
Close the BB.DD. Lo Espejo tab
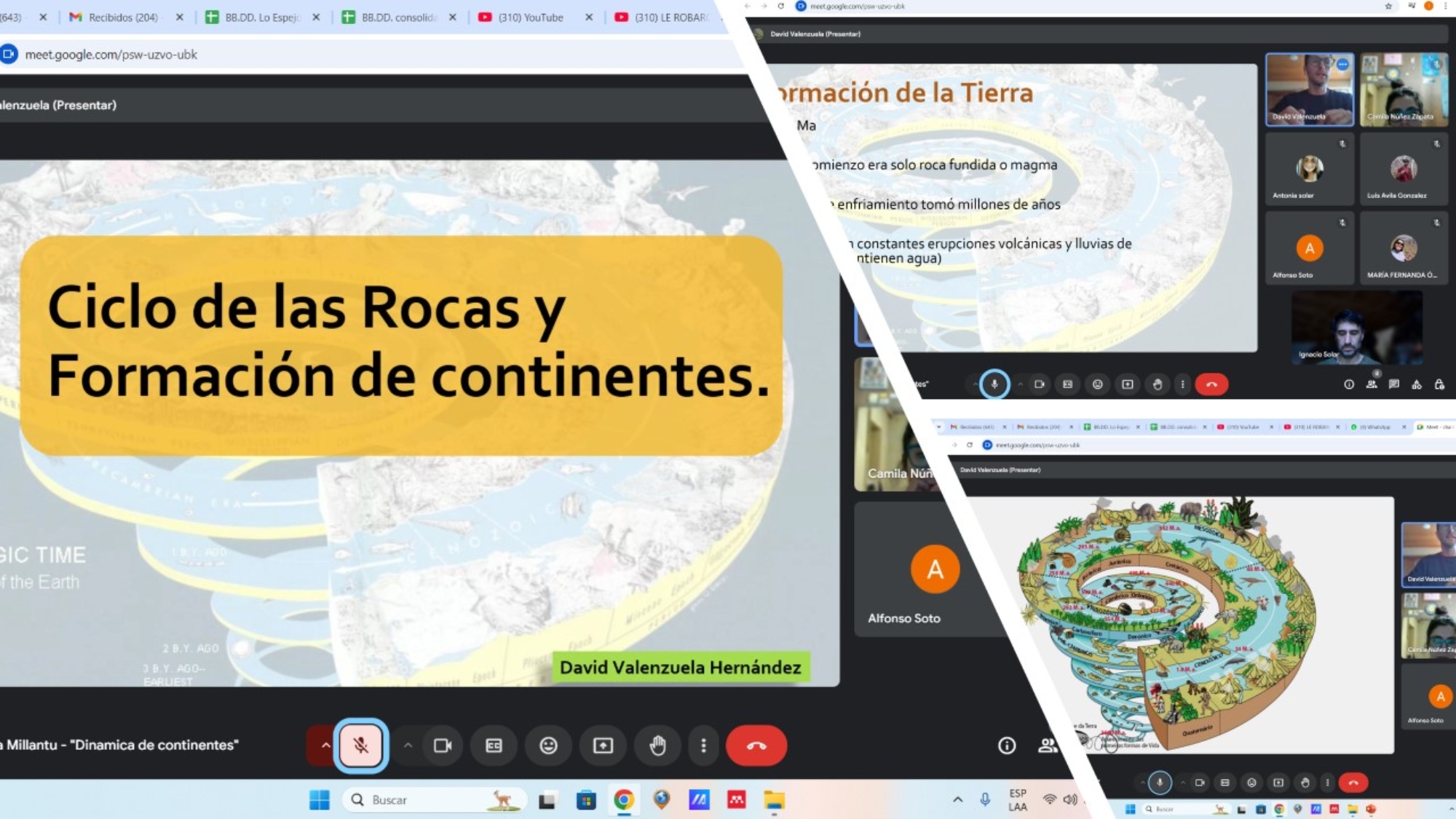(x=316, y=17)
